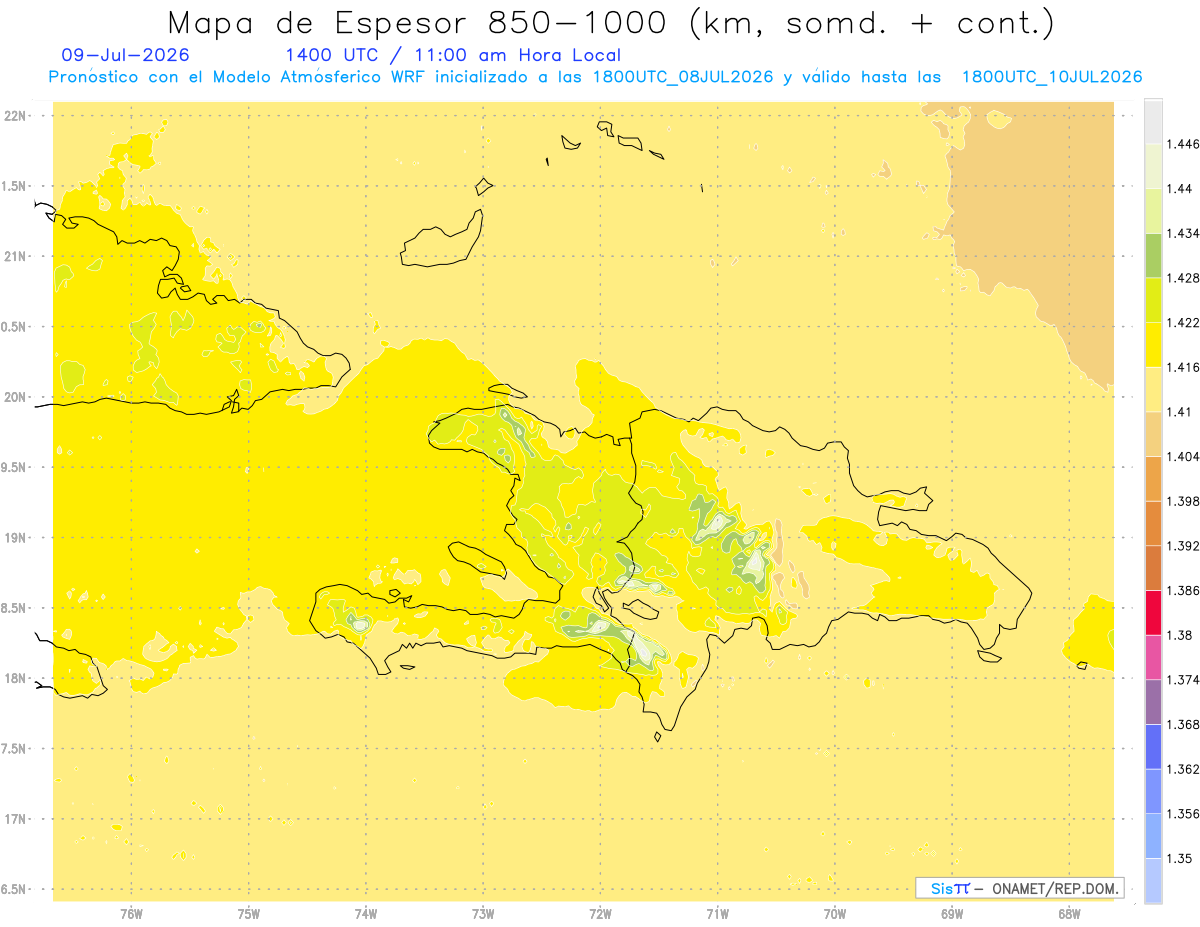The image size is (1200, 927).
Task: Pick the blue swatch between 1.368 and 1.362
Action: [x=1153, y=747]
